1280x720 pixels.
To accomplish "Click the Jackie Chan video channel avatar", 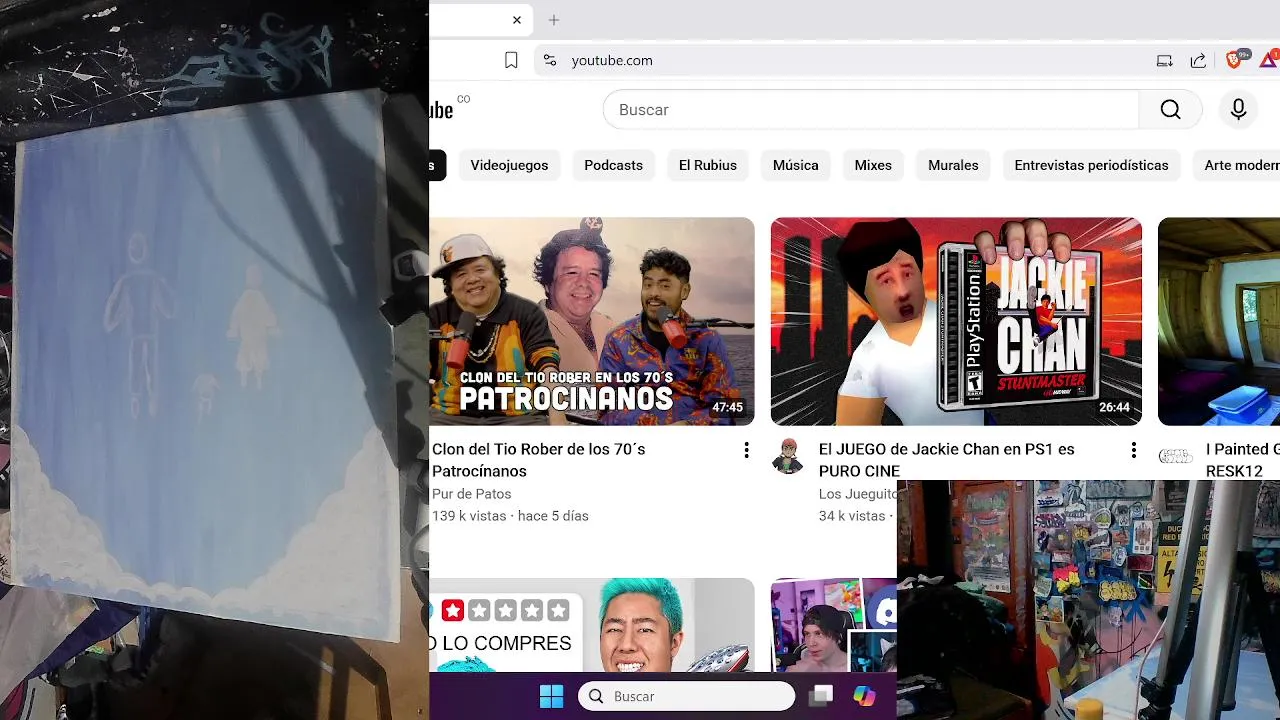I will tap(788, 456).
